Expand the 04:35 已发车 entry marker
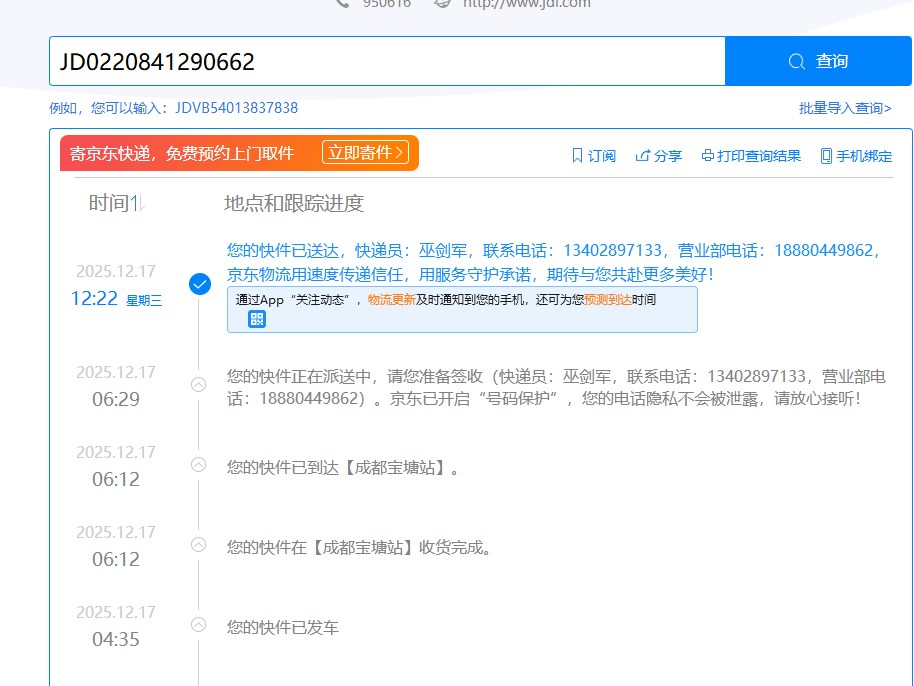The width and height of the screenshot is (914, 686). tap(198, 624)
